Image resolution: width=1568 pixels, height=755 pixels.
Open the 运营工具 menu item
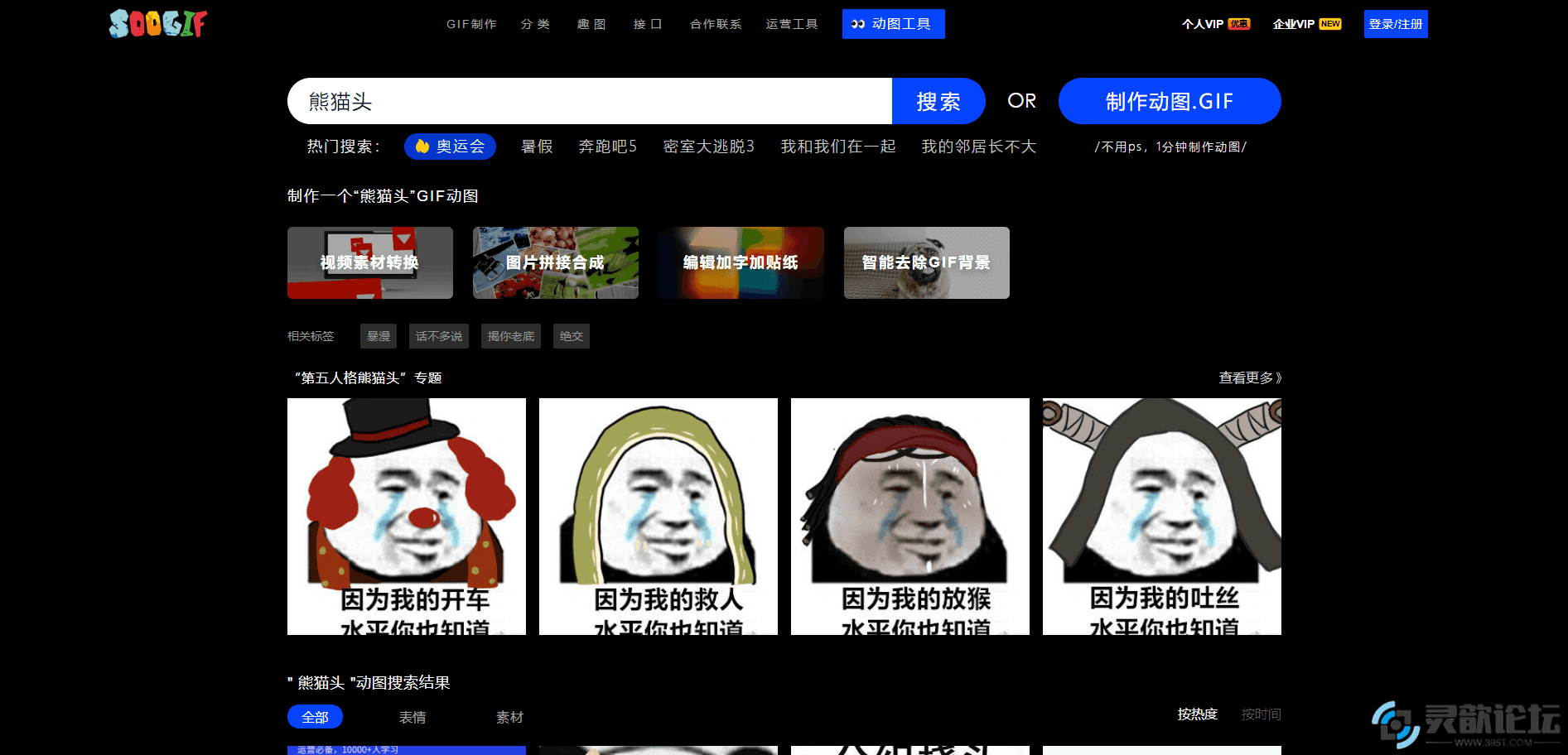pyautogui.click(x=792, y=24)
